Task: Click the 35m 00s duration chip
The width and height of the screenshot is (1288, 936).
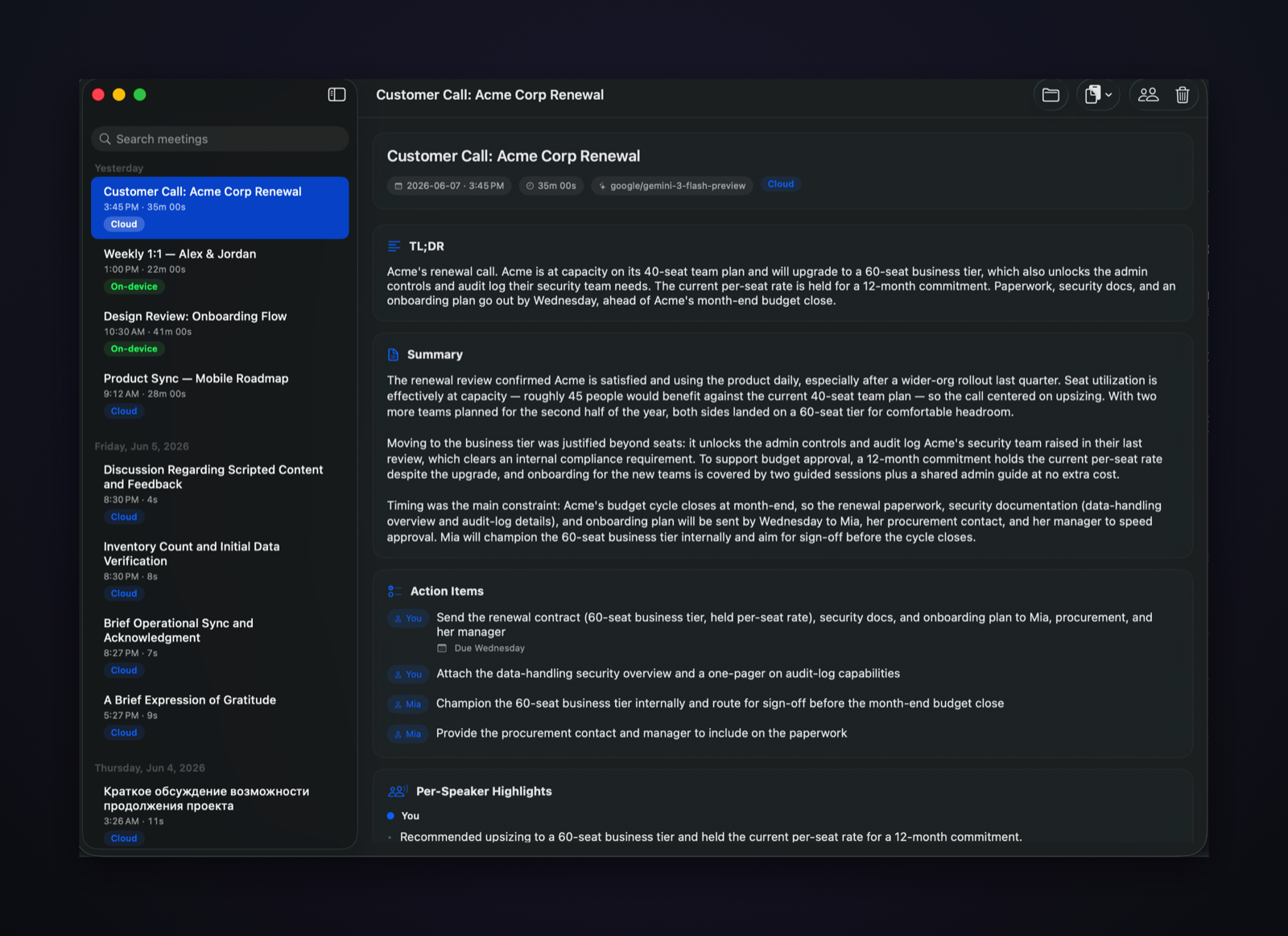Action: click(551, 186)
